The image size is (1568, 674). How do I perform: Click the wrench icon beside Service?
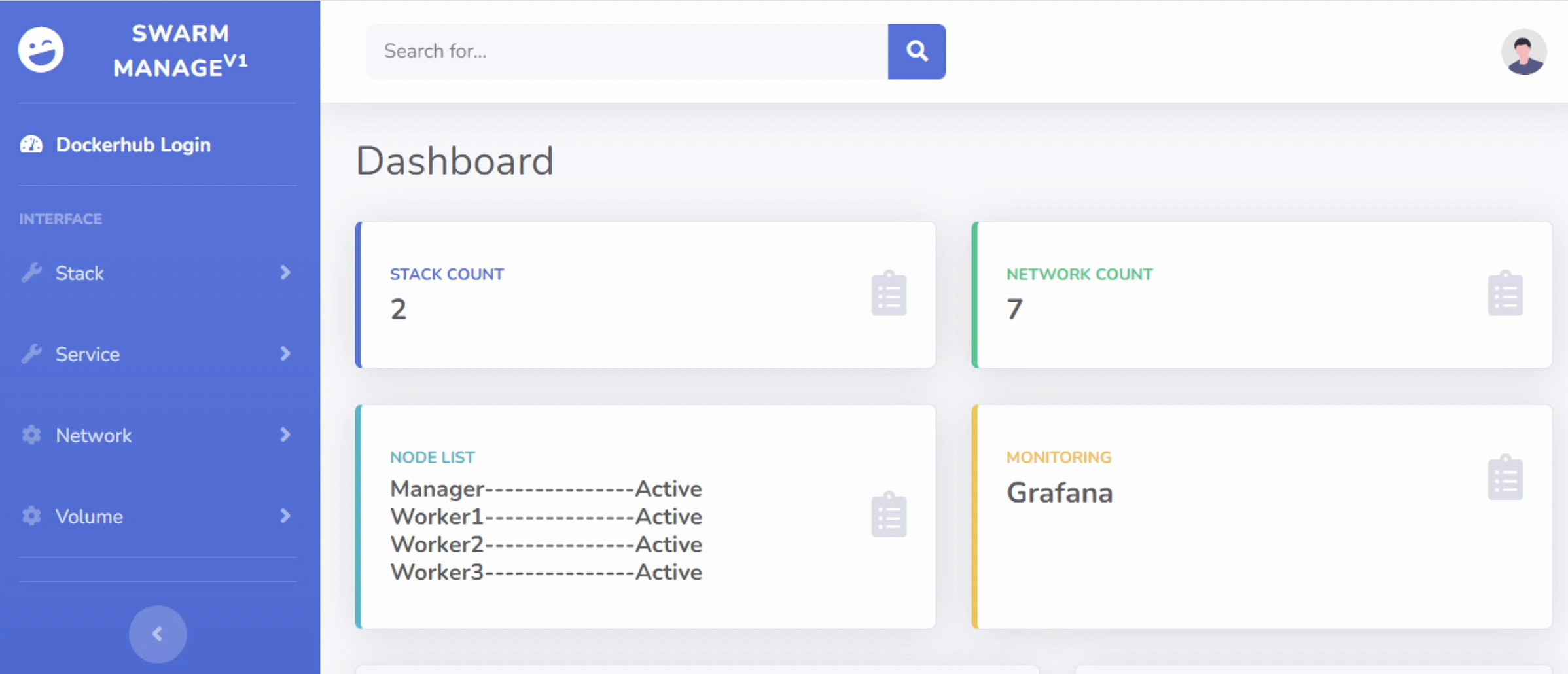click(x=31, y=354)
